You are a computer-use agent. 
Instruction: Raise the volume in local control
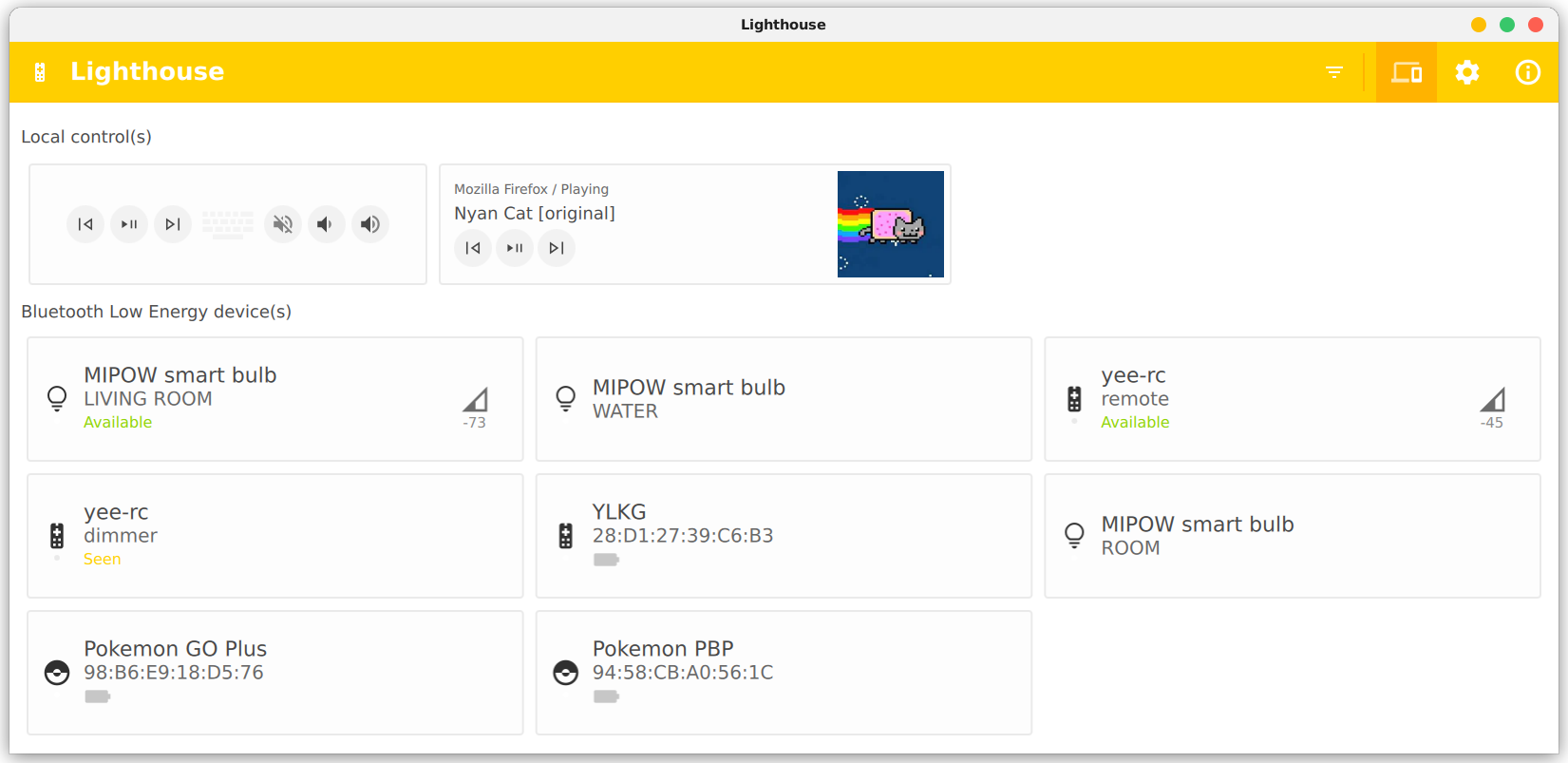(370, 224)
